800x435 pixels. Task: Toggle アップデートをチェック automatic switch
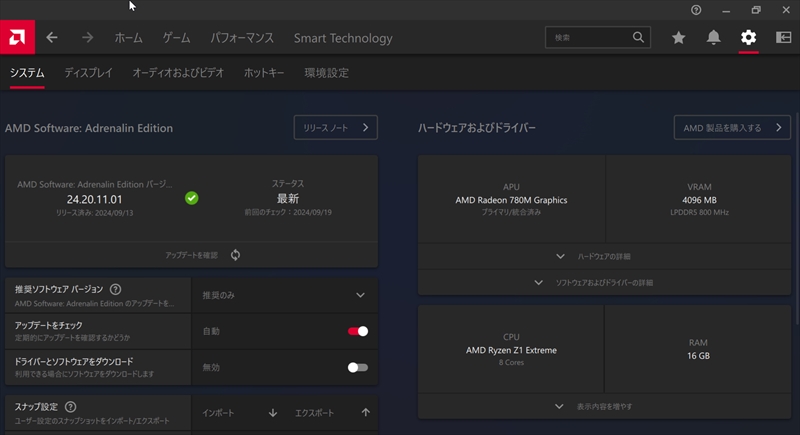coord(358,331)
